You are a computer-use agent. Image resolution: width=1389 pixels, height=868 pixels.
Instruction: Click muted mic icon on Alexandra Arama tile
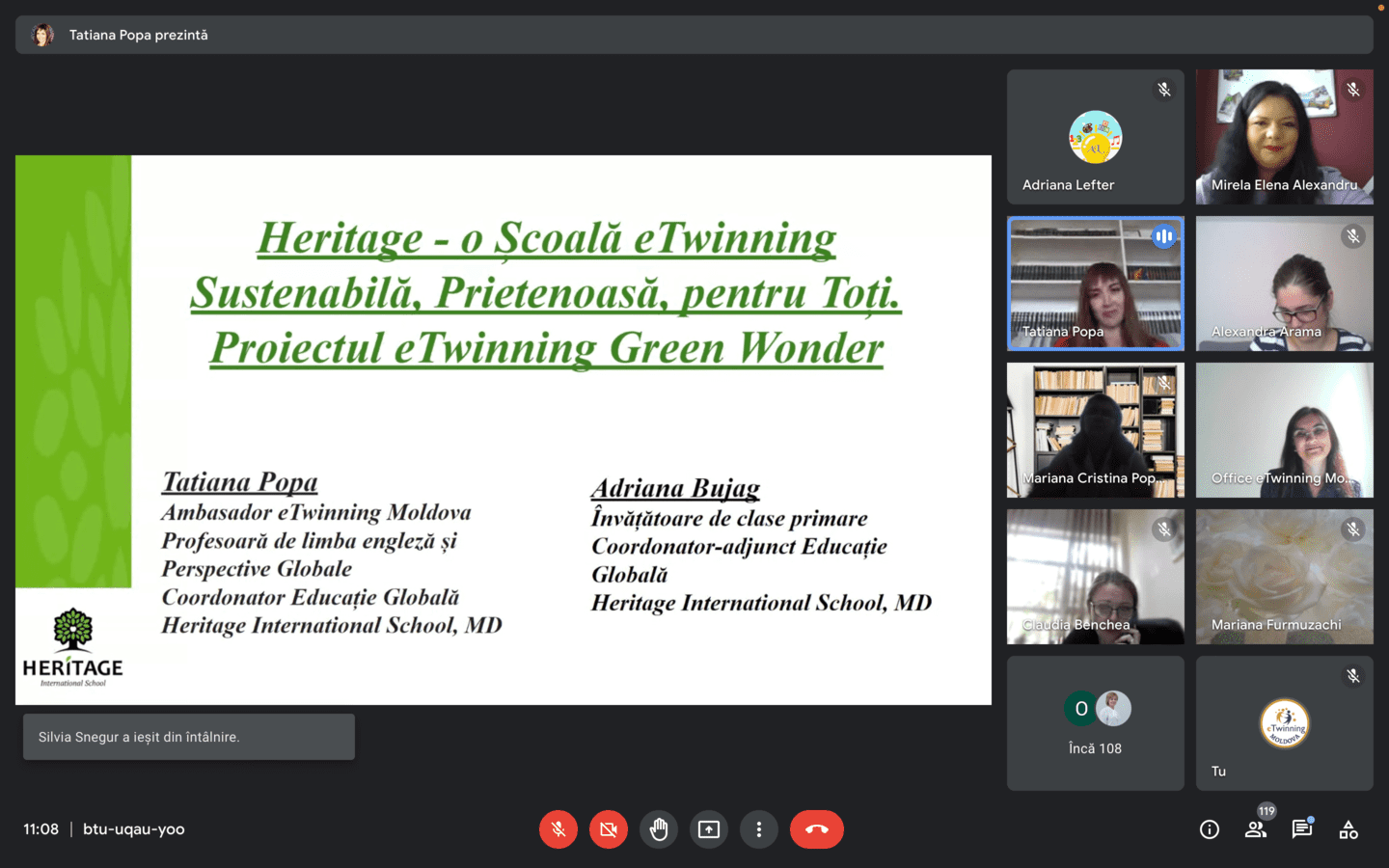coord(1353,236)
